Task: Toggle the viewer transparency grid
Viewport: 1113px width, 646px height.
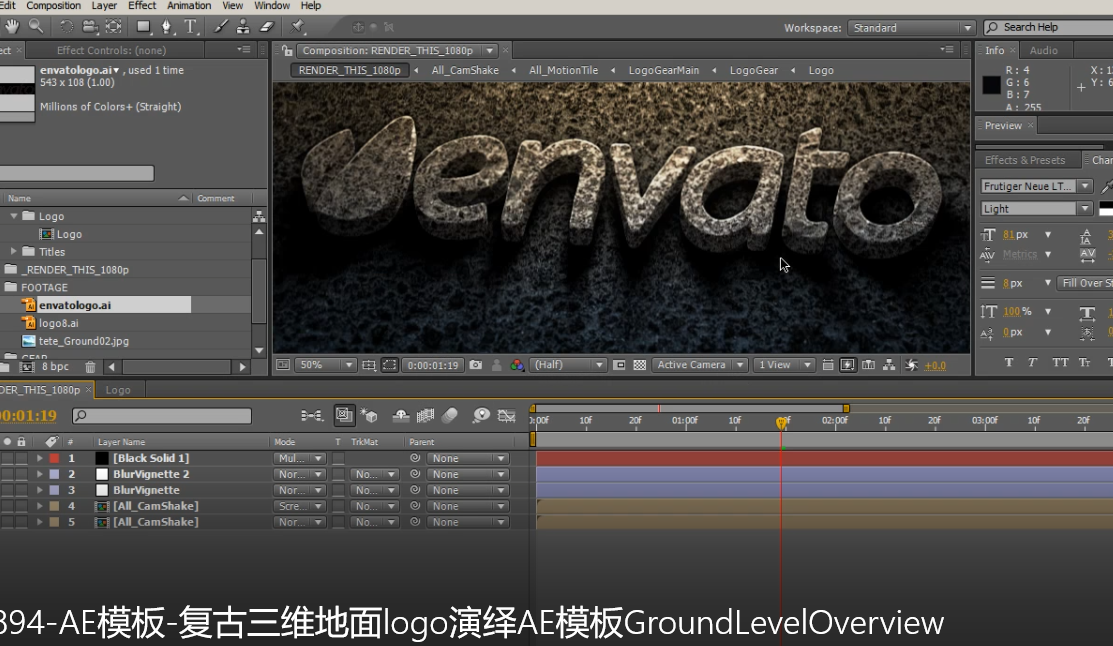Action: click(x=640, y=365)
